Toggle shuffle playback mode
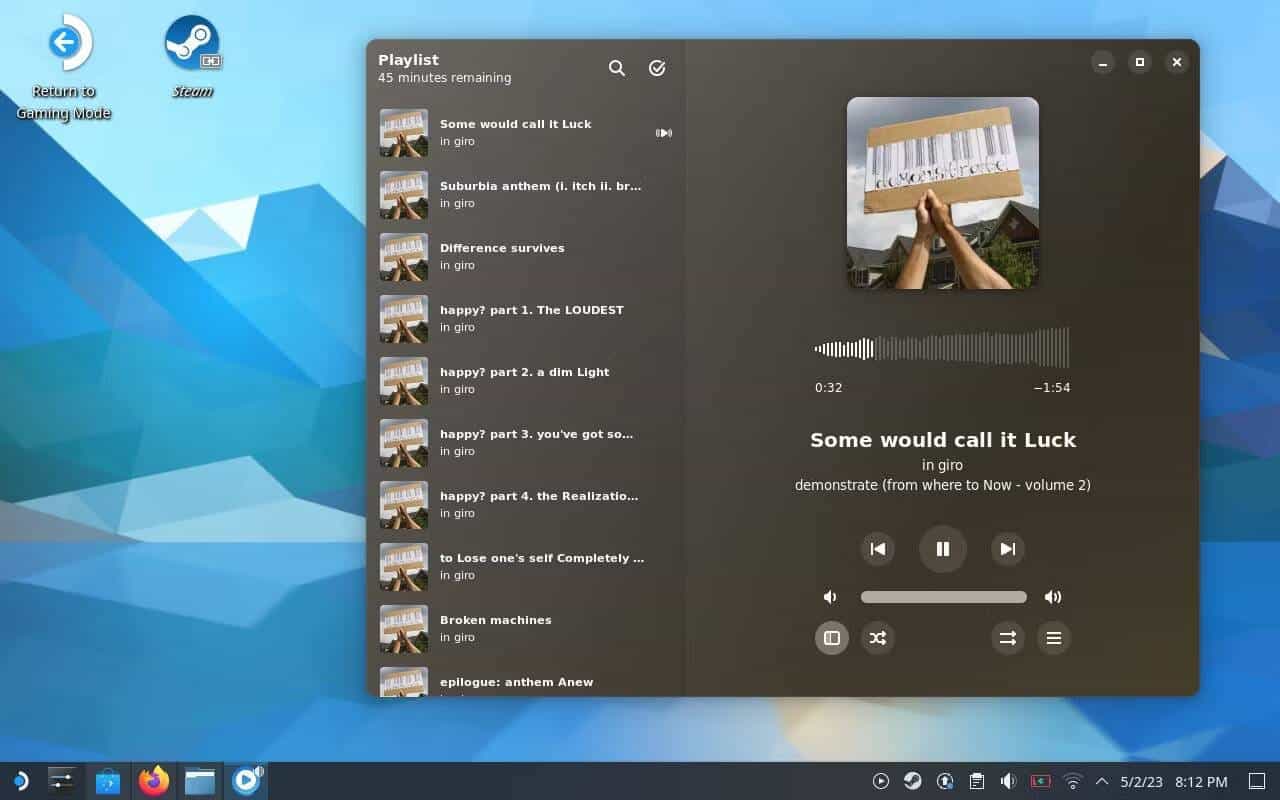 877,638
